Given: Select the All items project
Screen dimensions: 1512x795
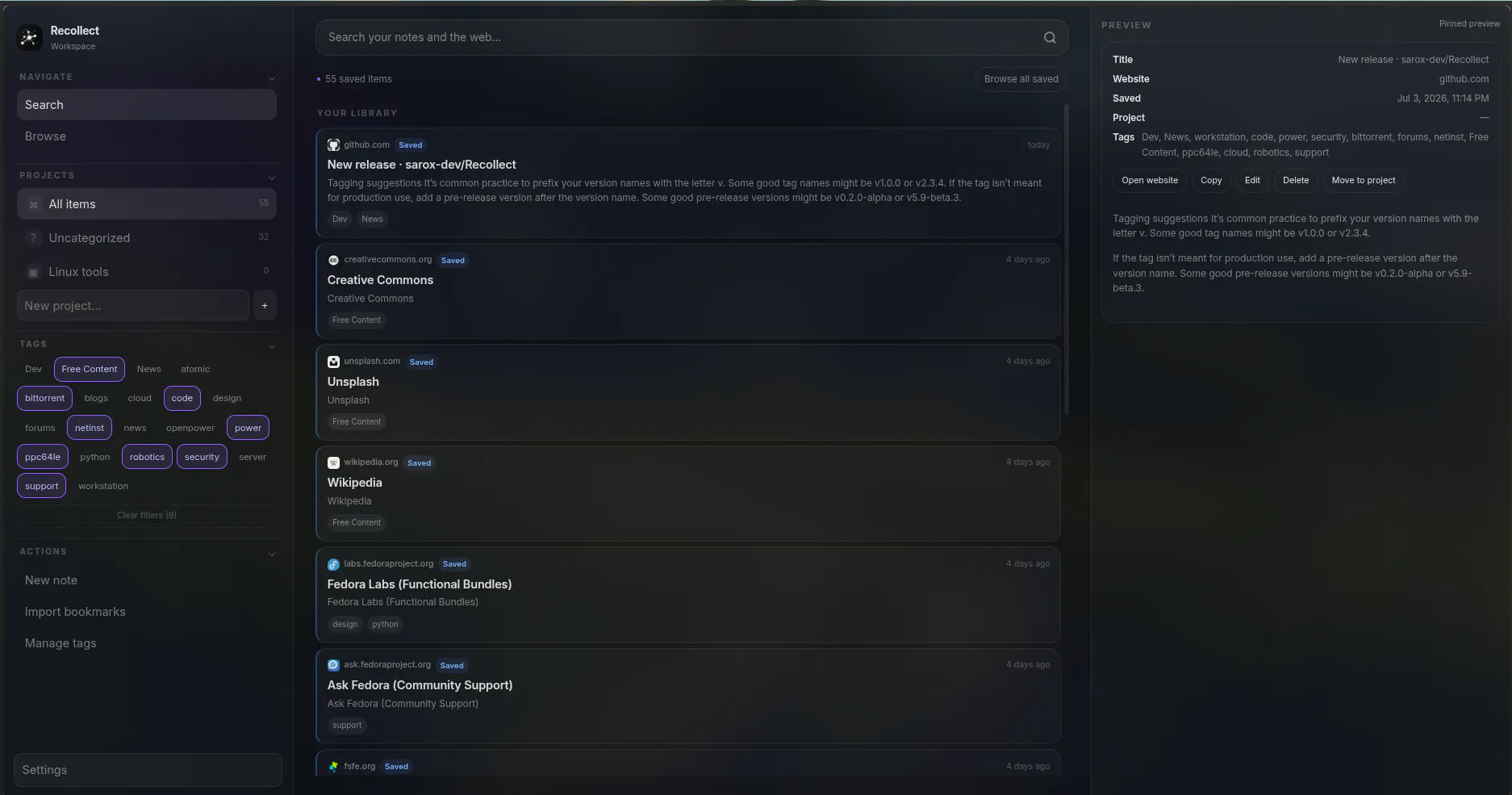Looking at the screenshot, I should point(147,204).
